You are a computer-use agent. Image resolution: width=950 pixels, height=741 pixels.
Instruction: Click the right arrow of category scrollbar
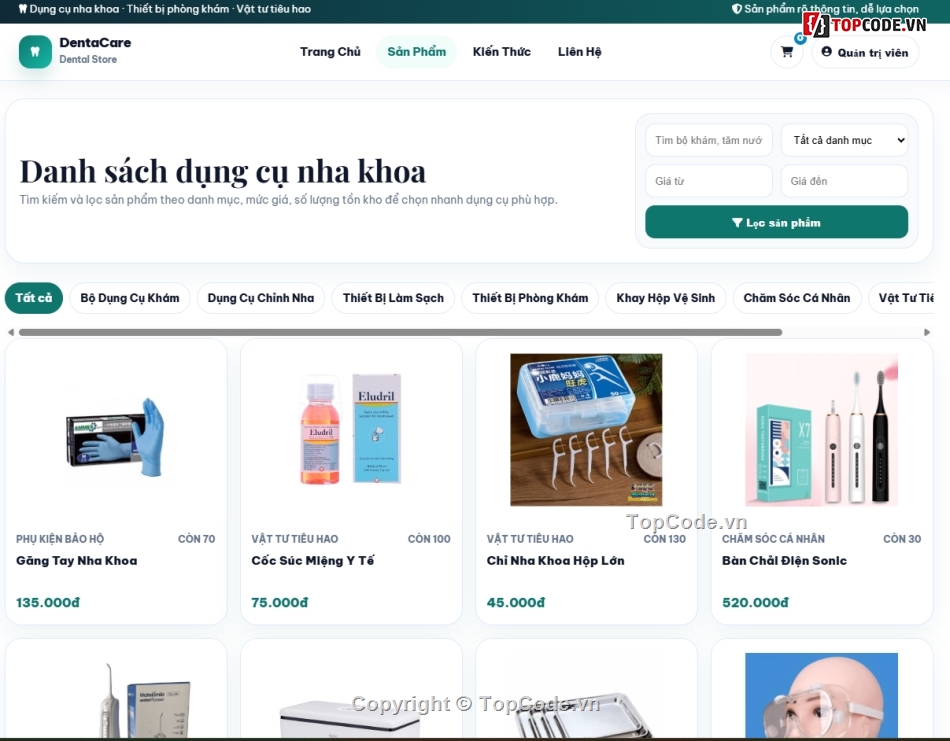926,332
